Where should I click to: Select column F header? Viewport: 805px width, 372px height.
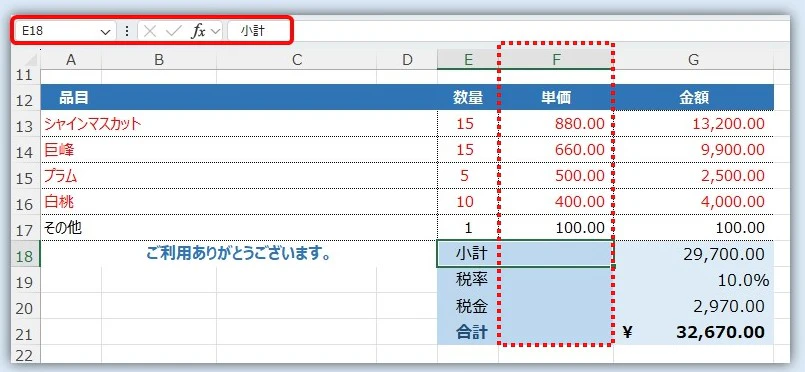[556, 60]
